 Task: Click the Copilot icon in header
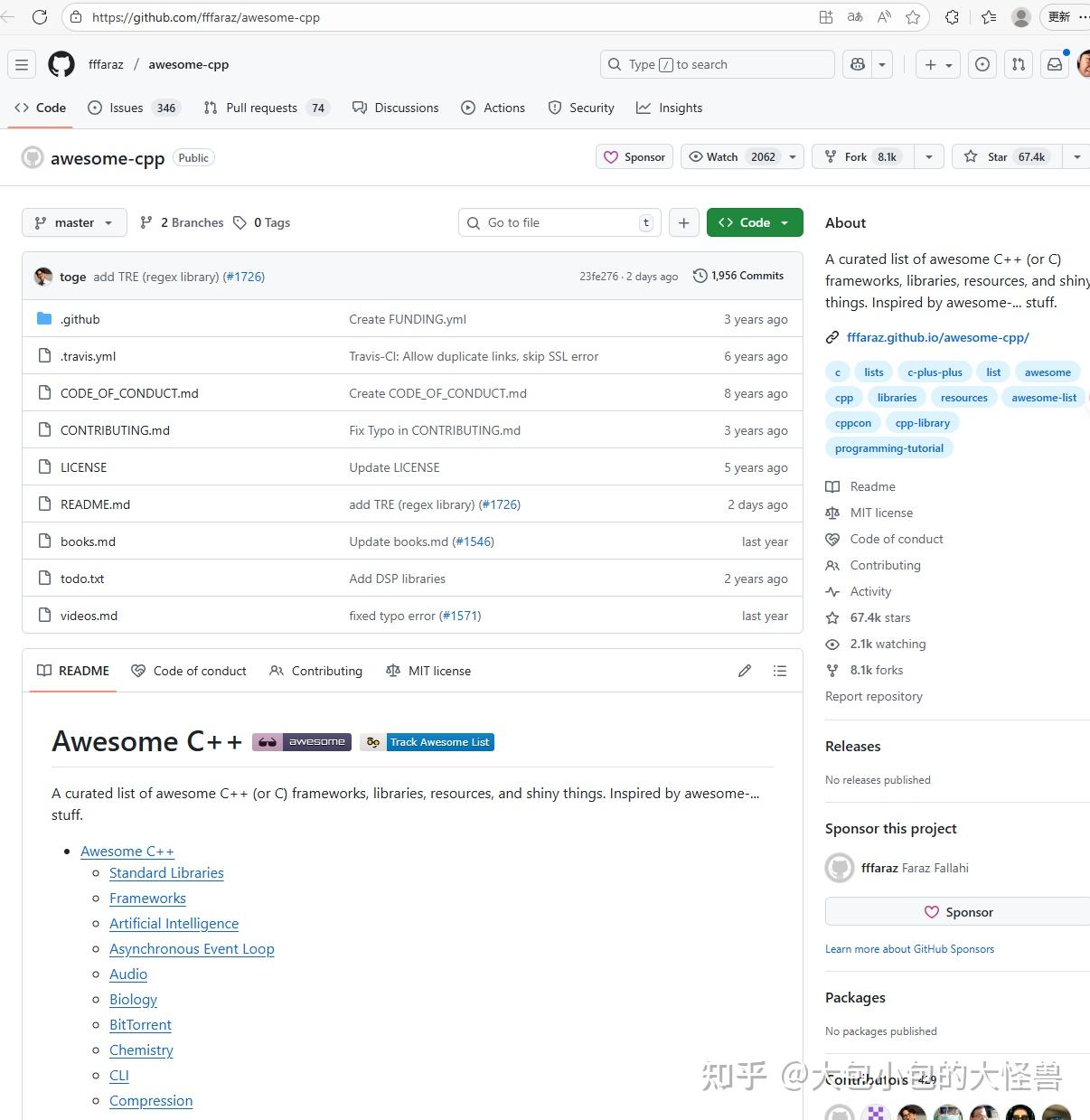[x=858, y=64]
